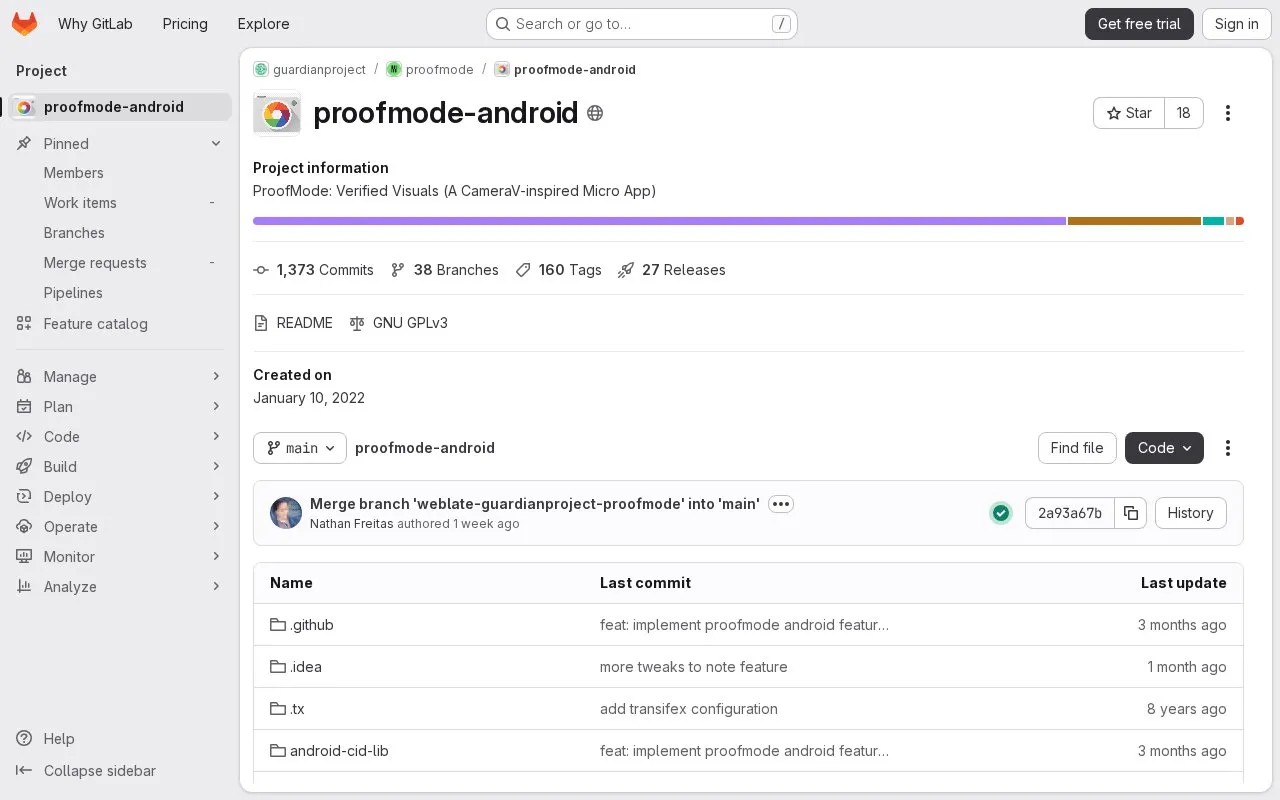
Task: Click the green pipeline passed status icon
Action: point(1001,513)
